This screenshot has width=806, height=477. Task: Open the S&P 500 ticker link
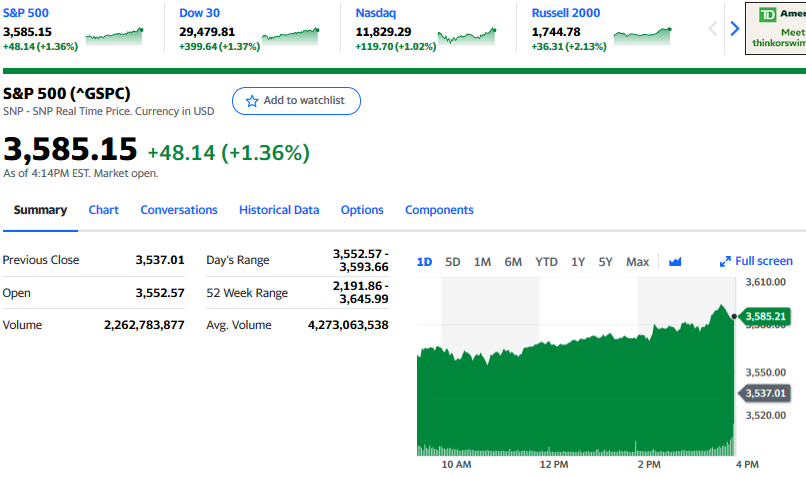[x=26, y=13]
